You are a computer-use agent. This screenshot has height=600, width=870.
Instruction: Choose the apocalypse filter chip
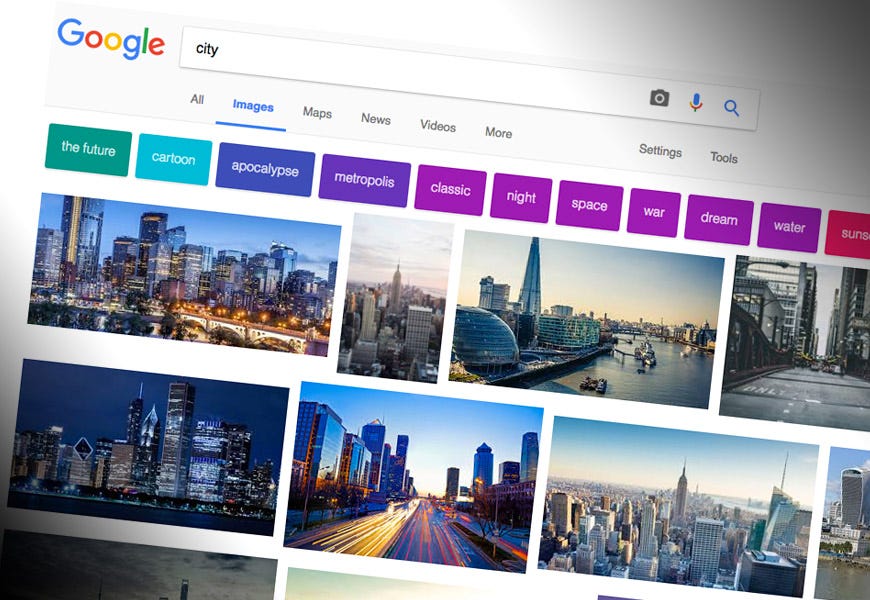click(265, 169)
